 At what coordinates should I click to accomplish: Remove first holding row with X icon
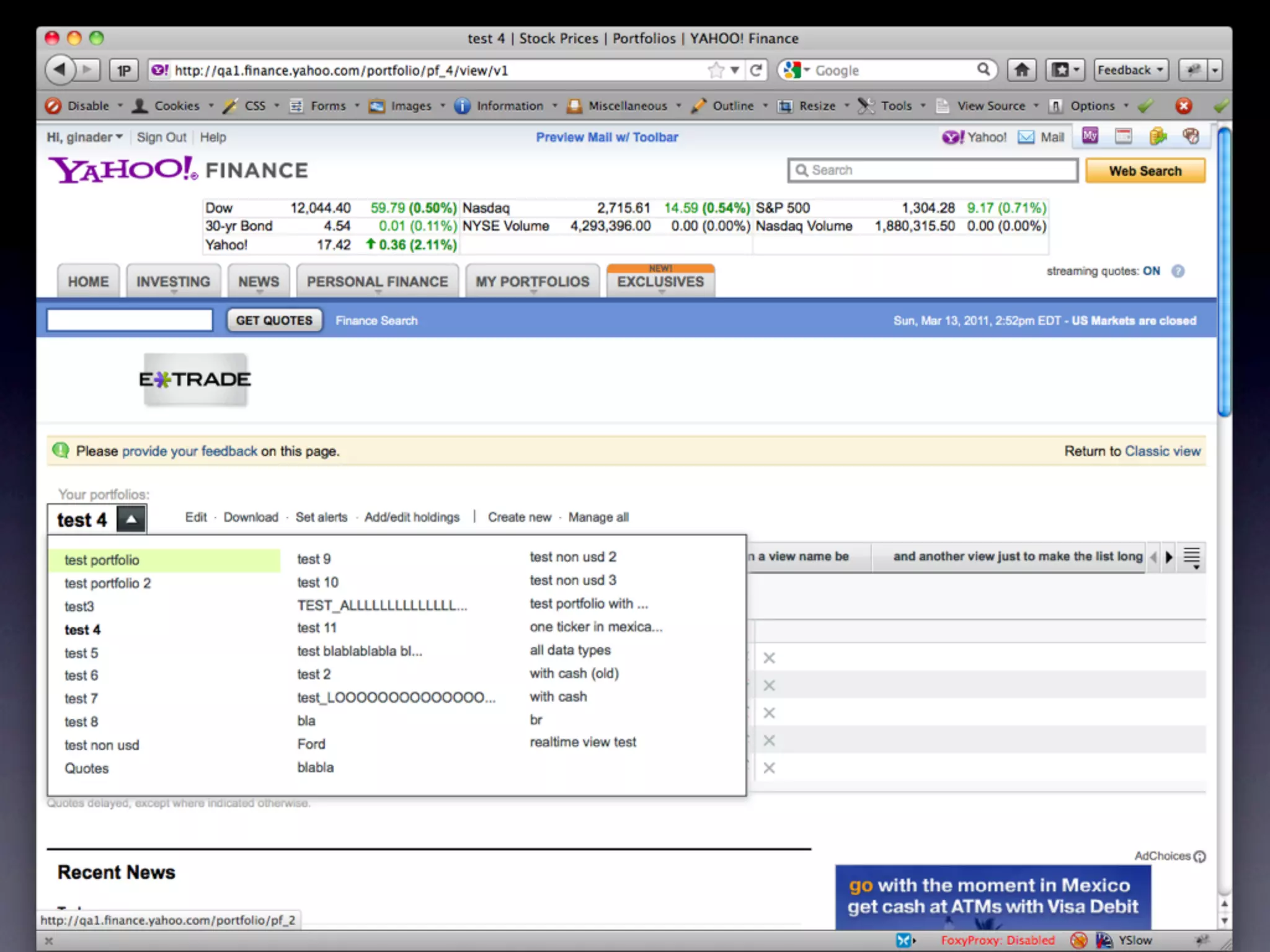pyautogui.click(x=769, y=658)
